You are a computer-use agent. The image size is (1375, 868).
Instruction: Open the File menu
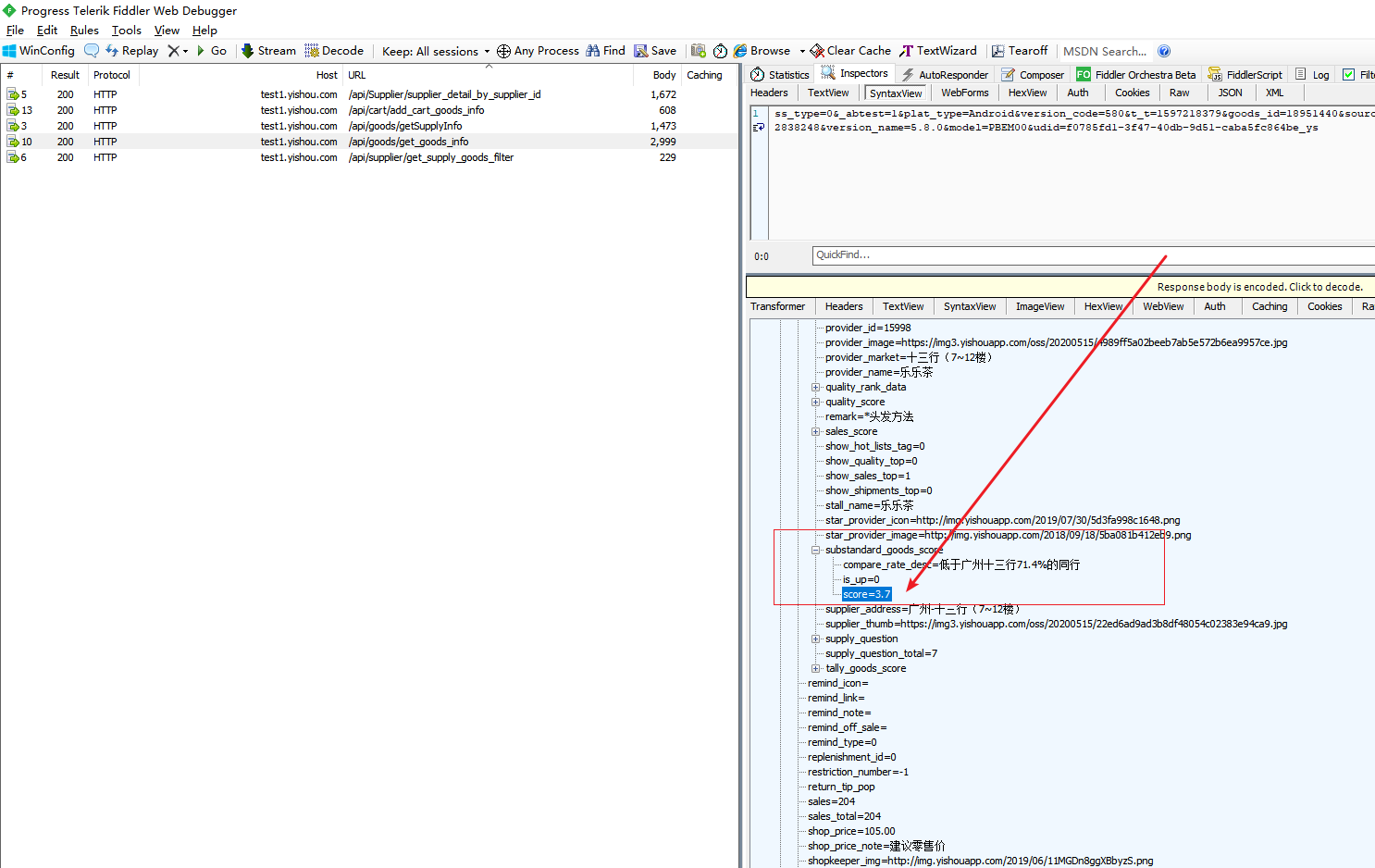[15, 30]
